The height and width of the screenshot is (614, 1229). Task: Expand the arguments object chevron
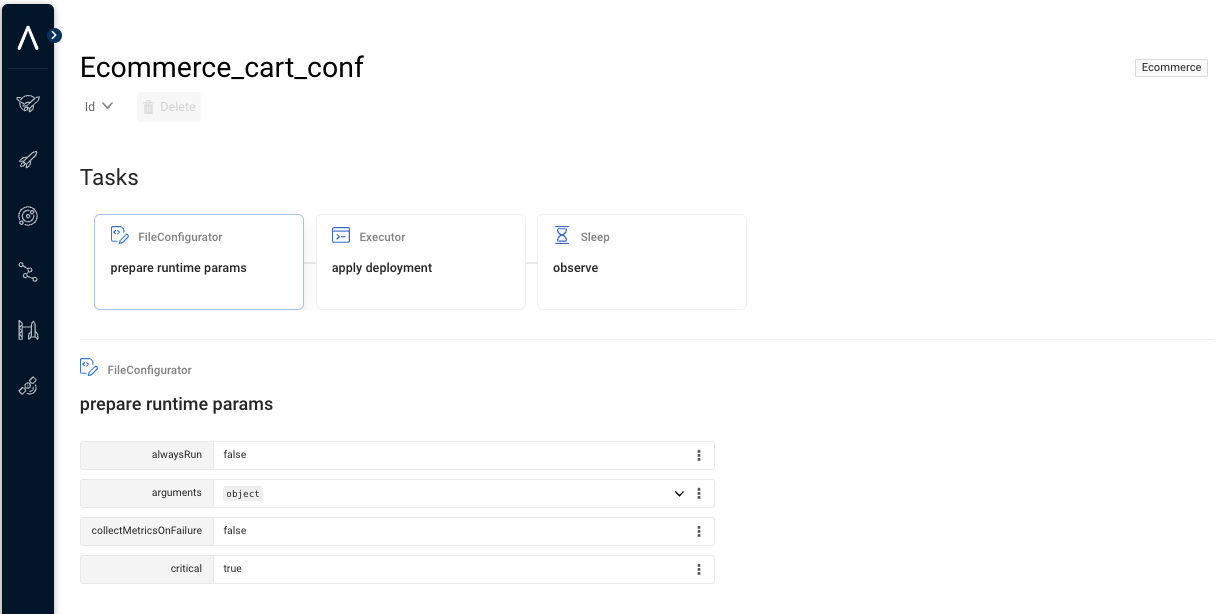click(x=679, y=494)
